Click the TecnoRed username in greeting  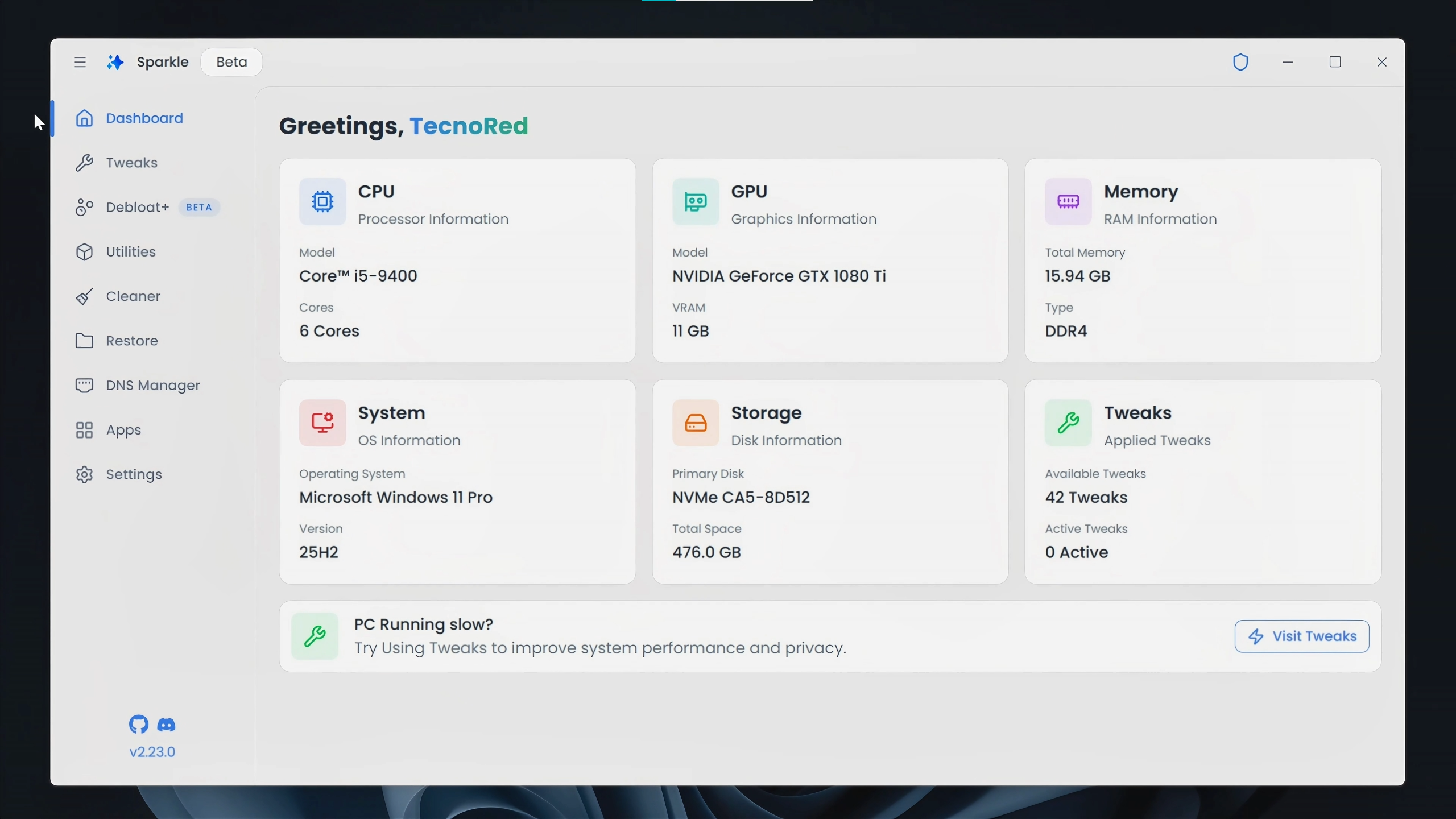coord(469,126)
